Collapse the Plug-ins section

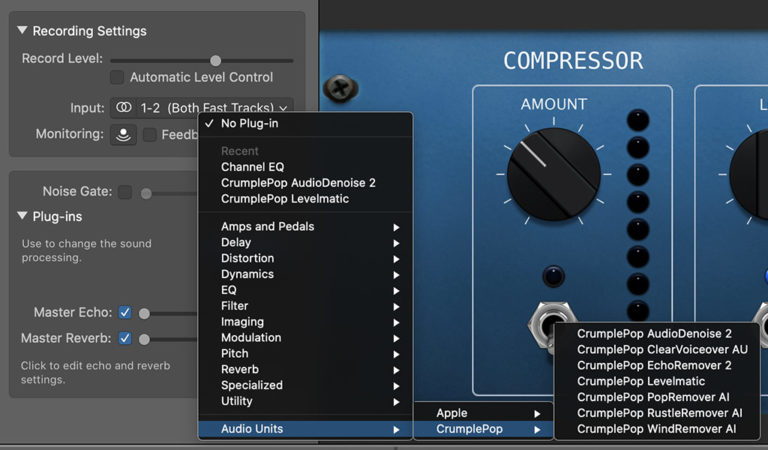point(22,216)
